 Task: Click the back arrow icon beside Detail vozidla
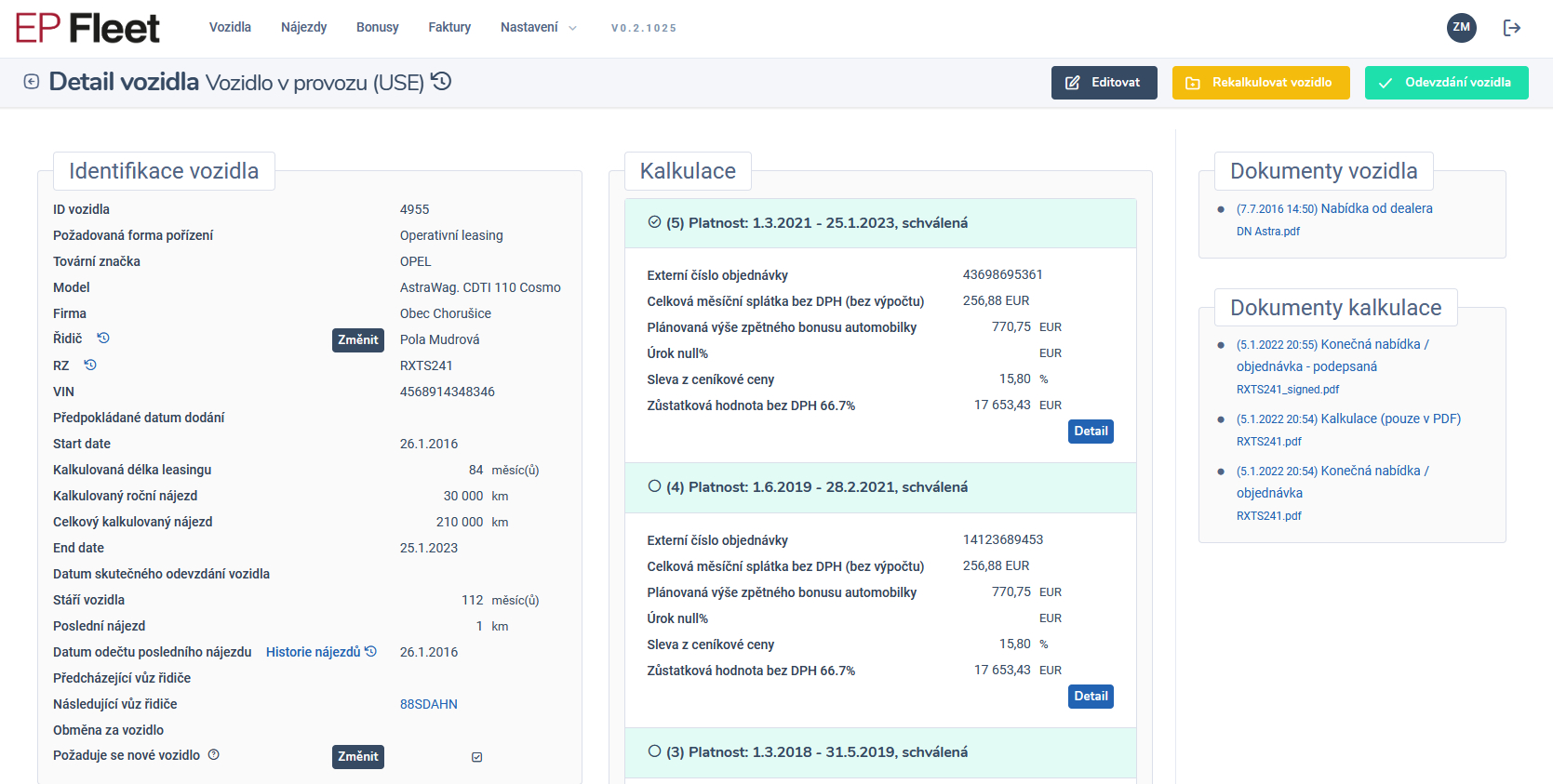[32, 82]
